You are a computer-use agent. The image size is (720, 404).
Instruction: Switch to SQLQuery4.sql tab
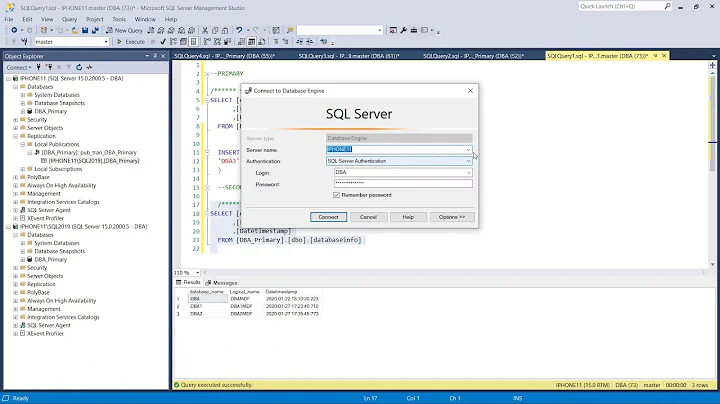pyautogui.click(x=225, y=56)
